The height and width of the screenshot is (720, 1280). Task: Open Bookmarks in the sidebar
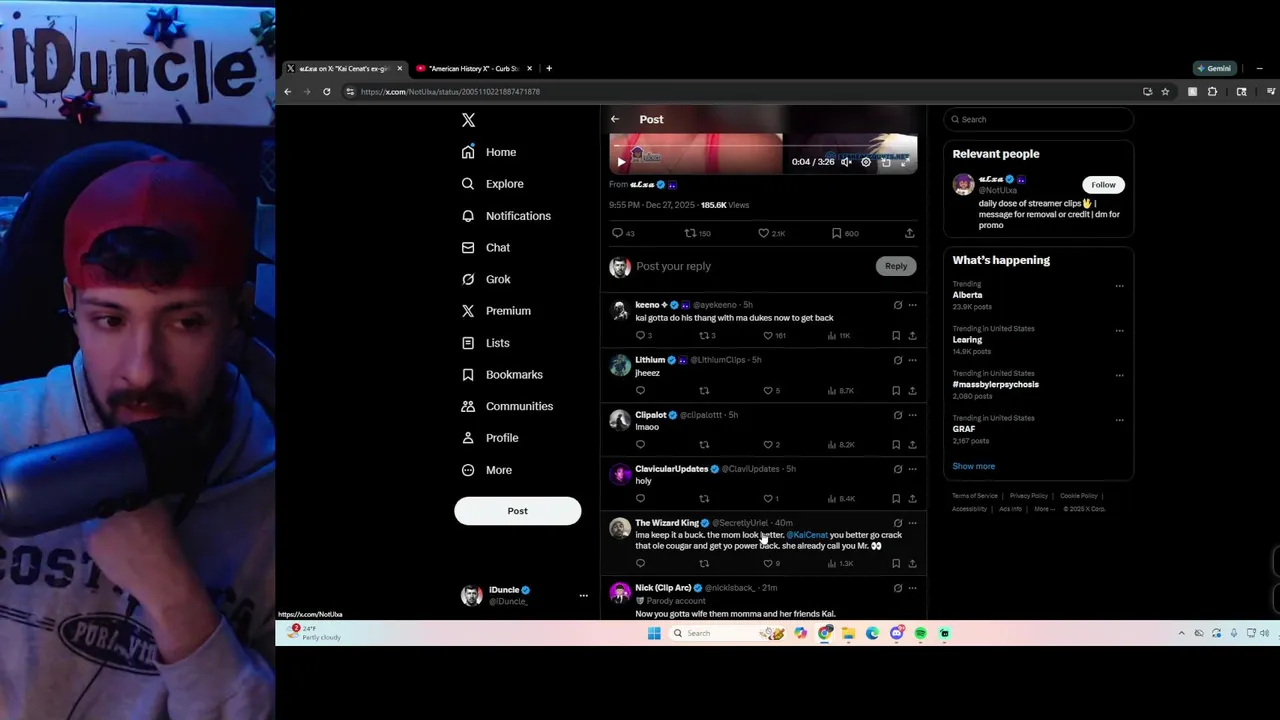pyautogui.click(x=502, y=375)
